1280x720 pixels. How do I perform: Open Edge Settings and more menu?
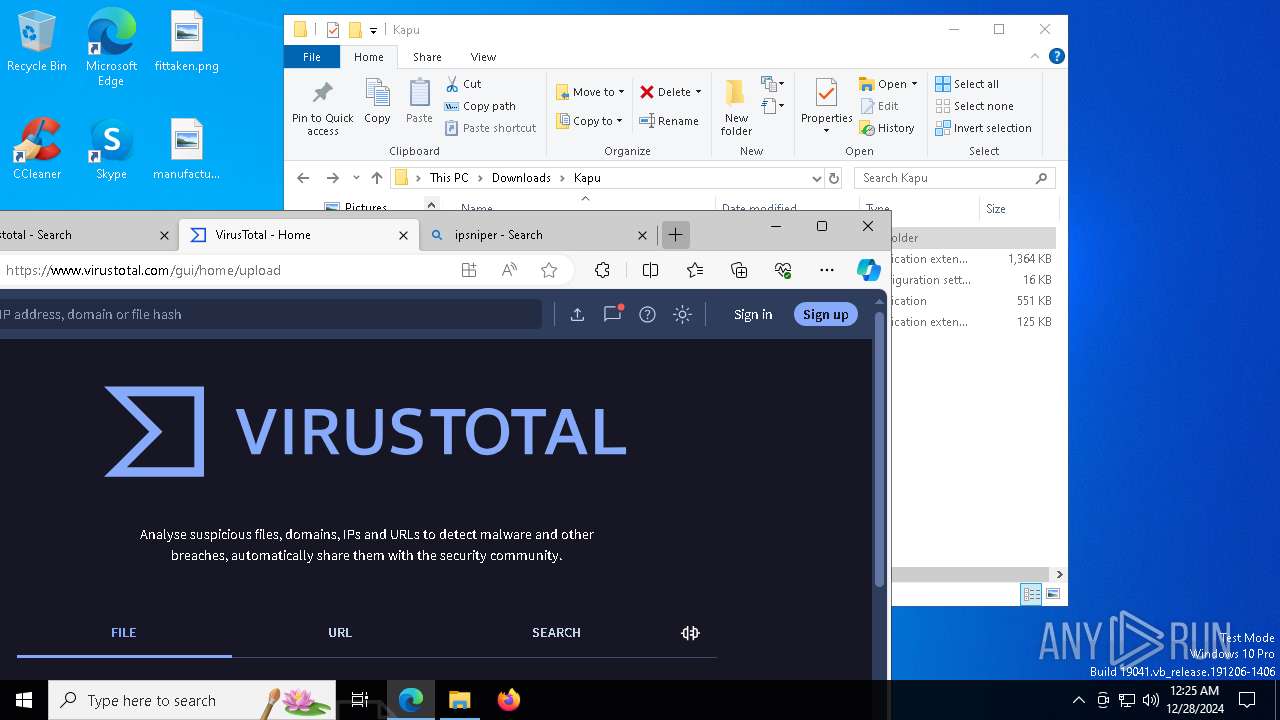pos(826,270)
